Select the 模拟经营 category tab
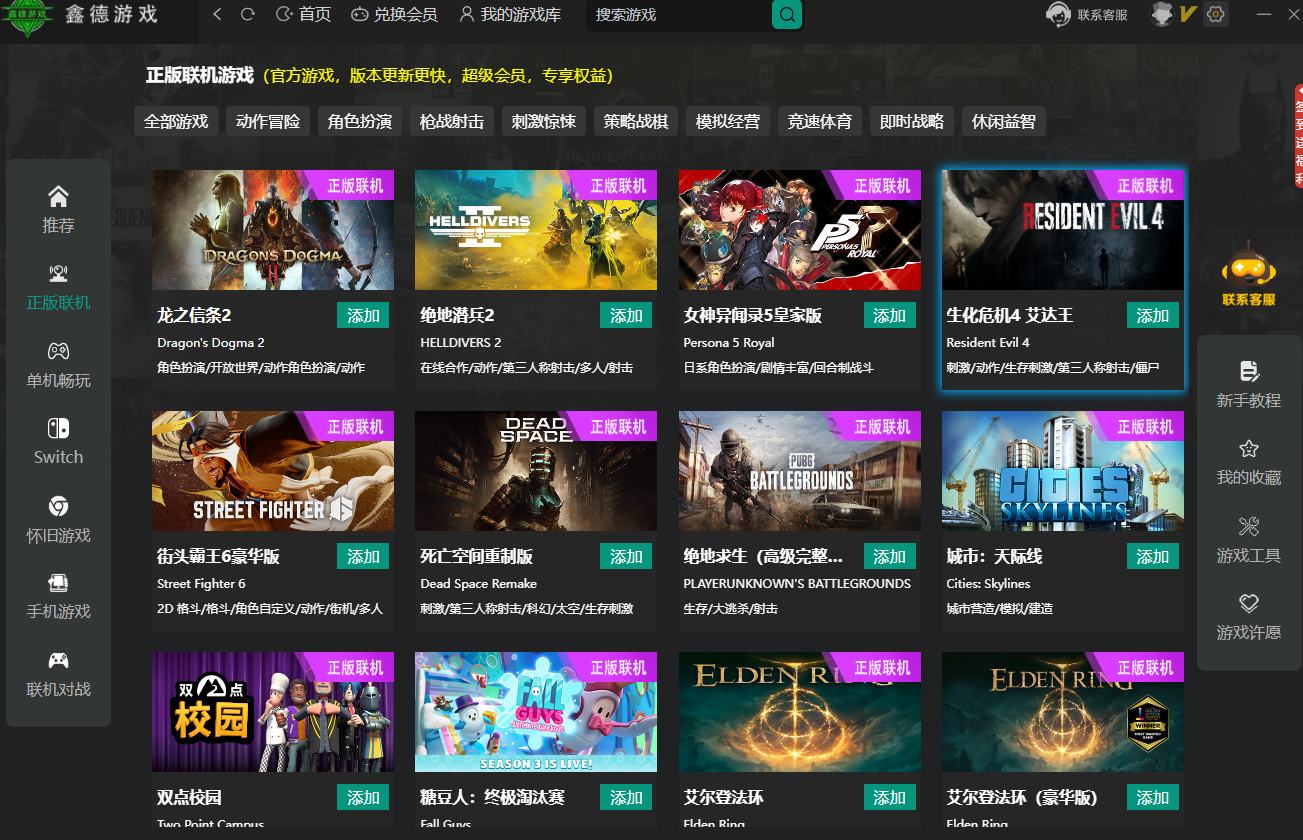1303x840 pixels. click(728, 121)
